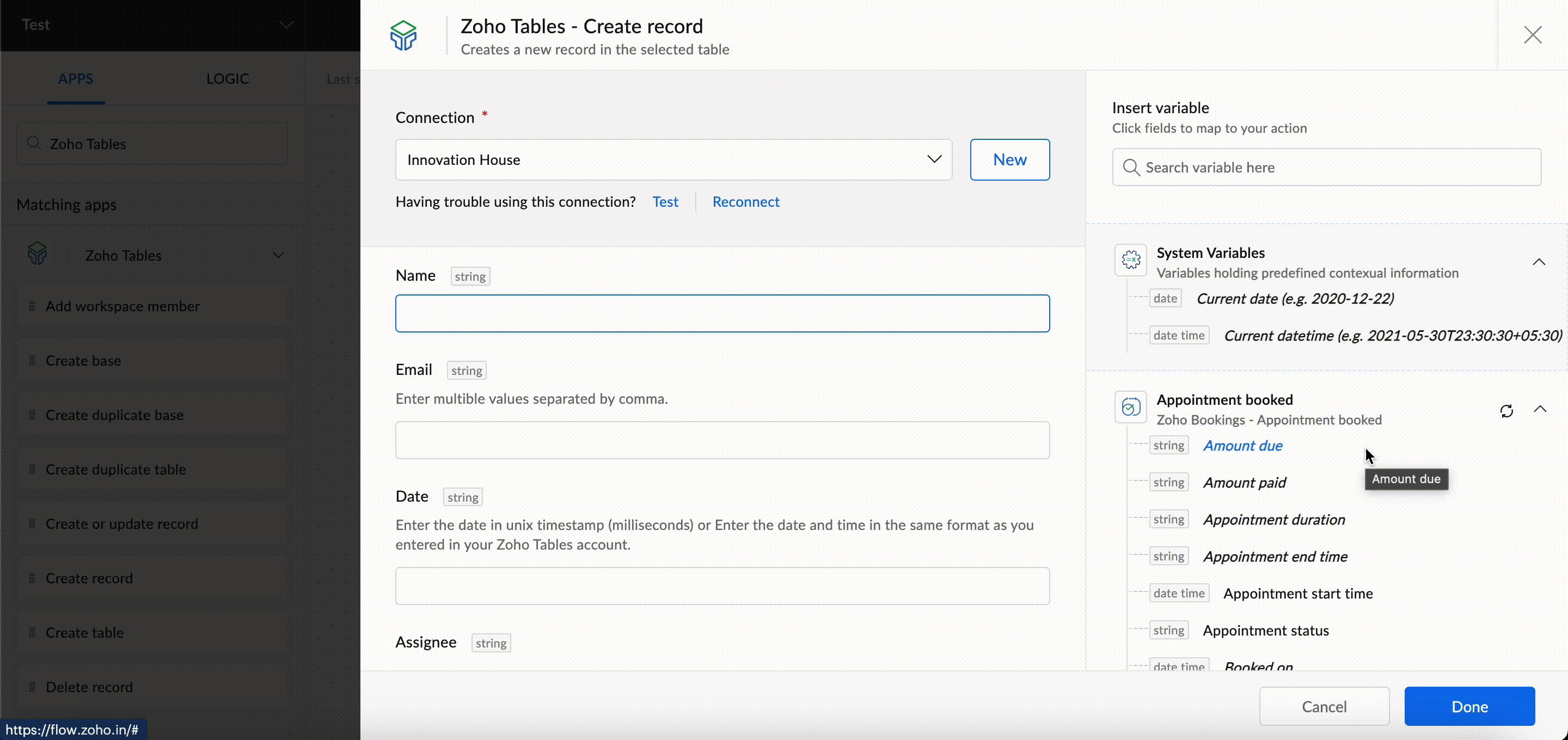This screenshot has height=740, width=1568.
Task: Collapse the Zoho Tables actions list
Action: point(278,255)
